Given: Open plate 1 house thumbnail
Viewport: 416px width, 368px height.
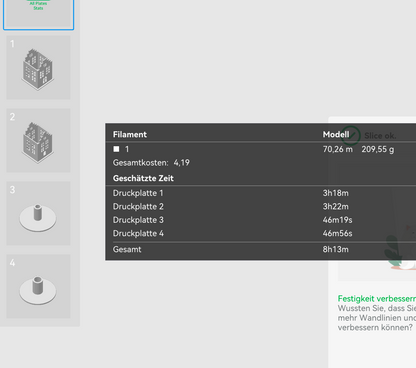Looking at the screenshot, I should tap(38, 68).
